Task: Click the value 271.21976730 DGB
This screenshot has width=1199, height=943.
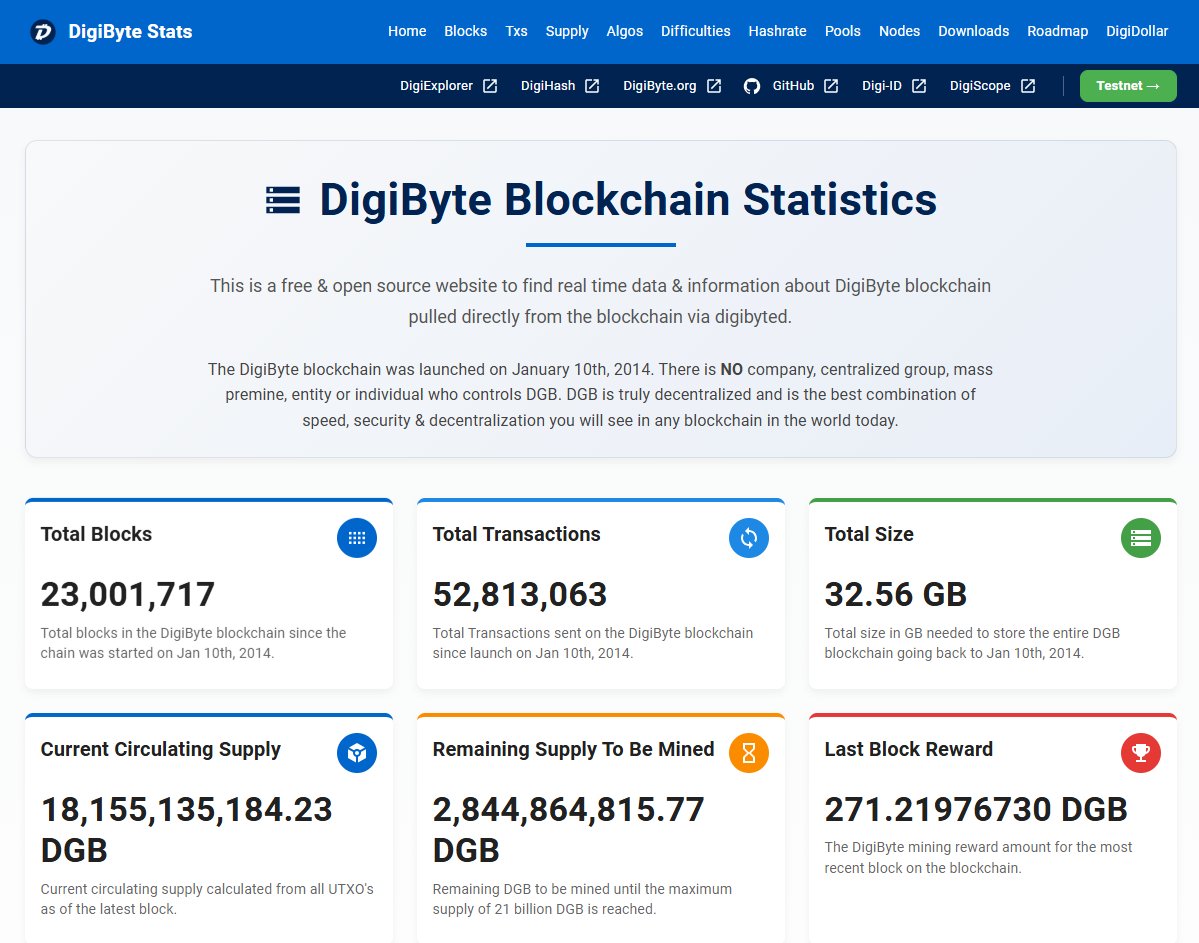Action: click(x=976, y=809)
